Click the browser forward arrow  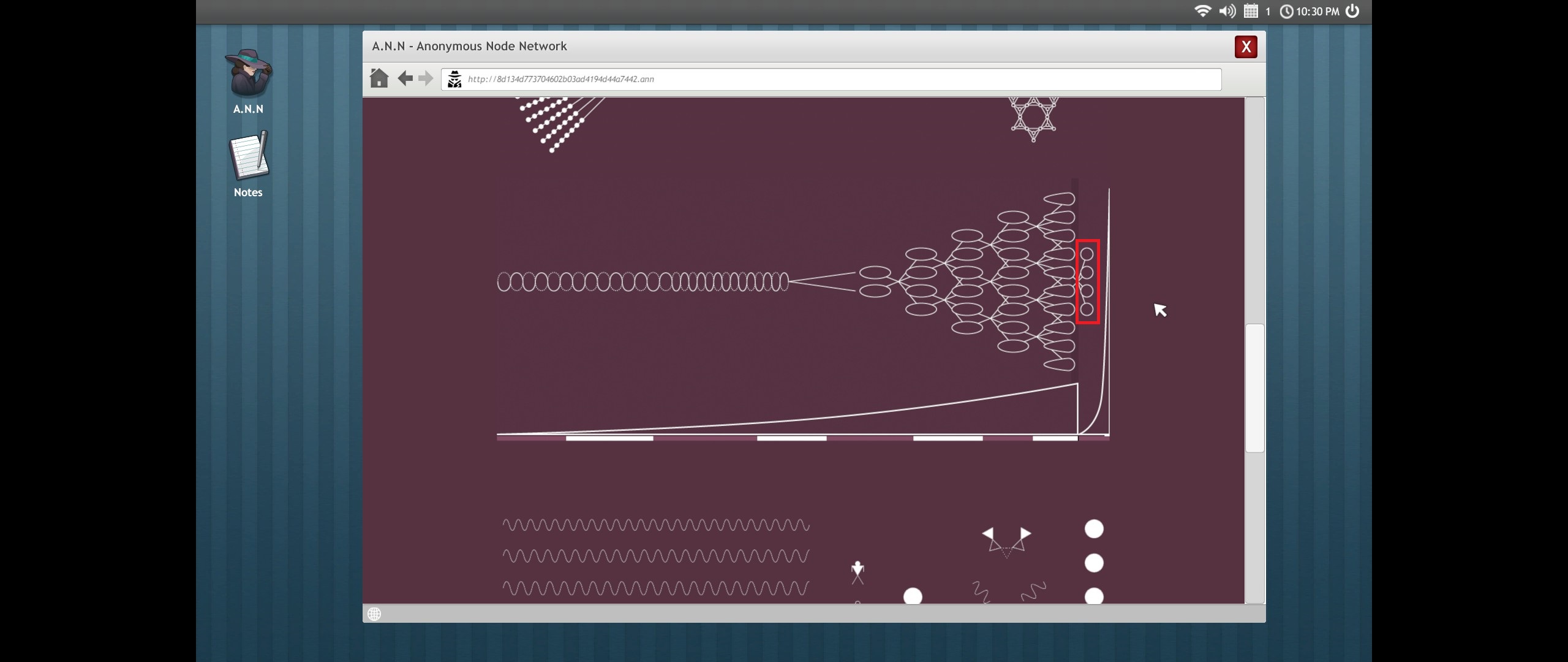426,78
